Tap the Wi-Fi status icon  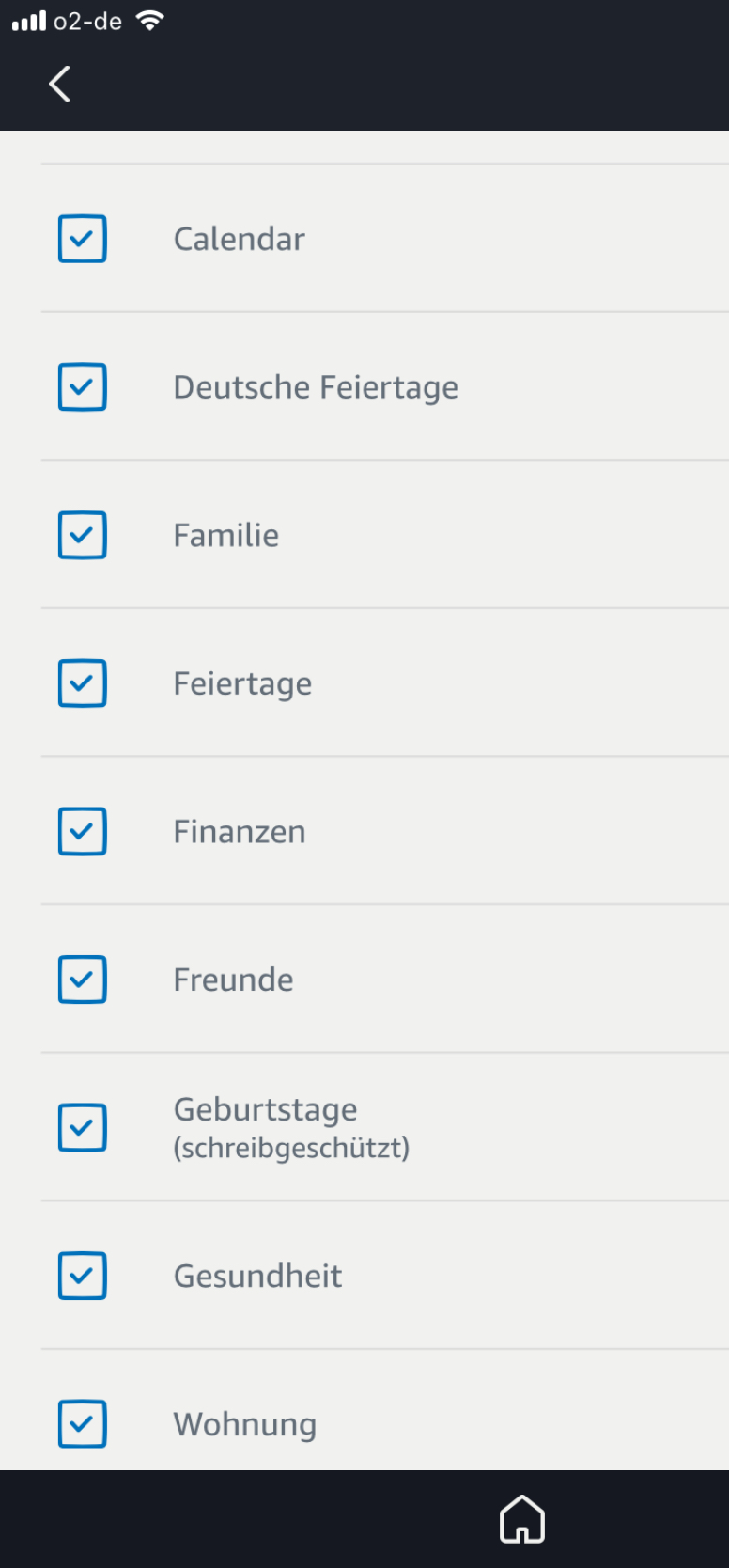tap(149, 21)
